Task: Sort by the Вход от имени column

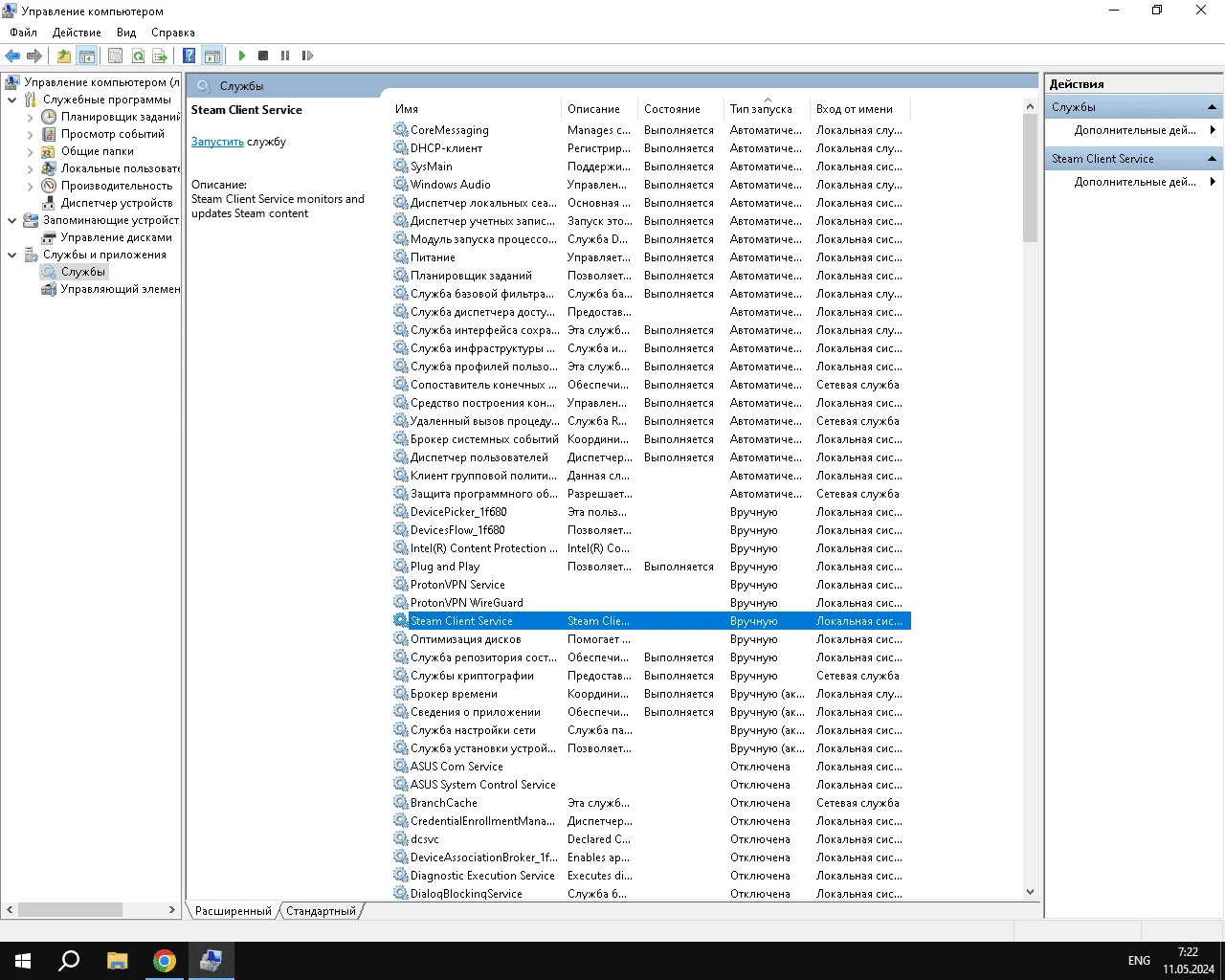Action: pyautogui.click(x=860, y=109)
